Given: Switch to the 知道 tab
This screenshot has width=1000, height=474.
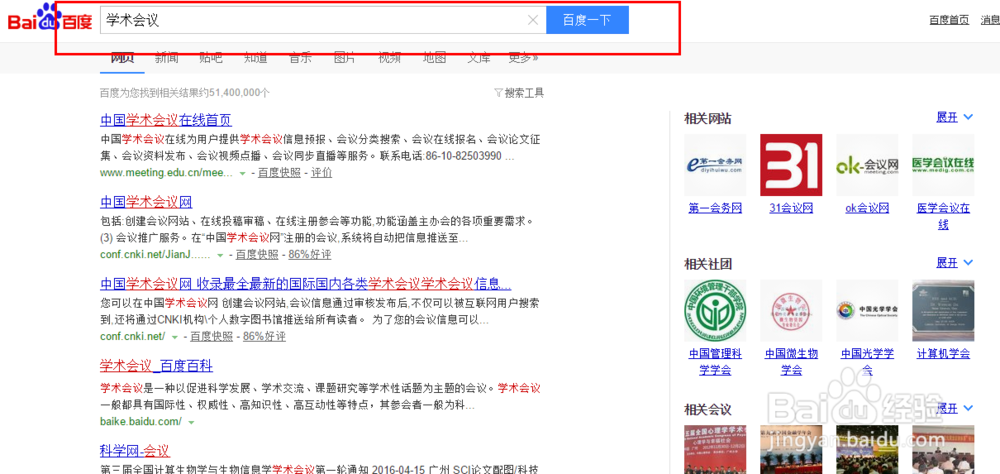Looking at the screenshot, I should pos(256,57).
